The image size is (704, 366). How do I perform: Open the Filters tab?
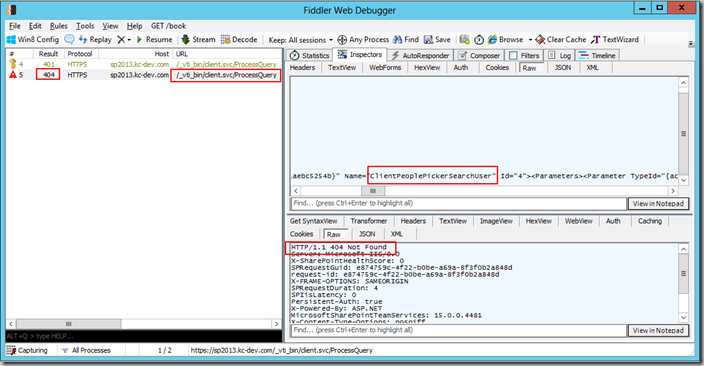[x=524, y=56]
